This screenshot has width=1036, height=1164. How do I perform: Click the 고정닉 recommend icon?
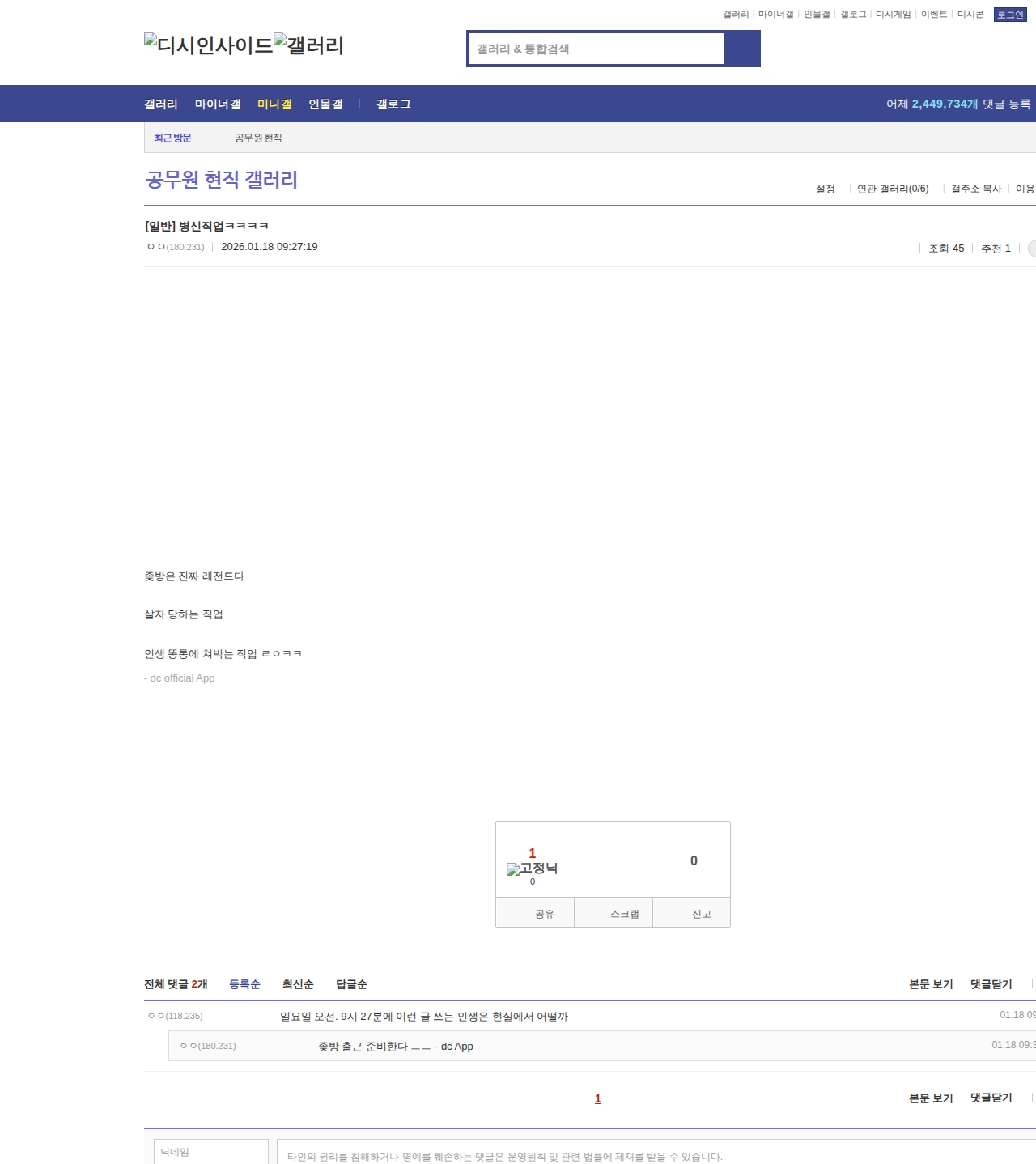pos(532,869)
